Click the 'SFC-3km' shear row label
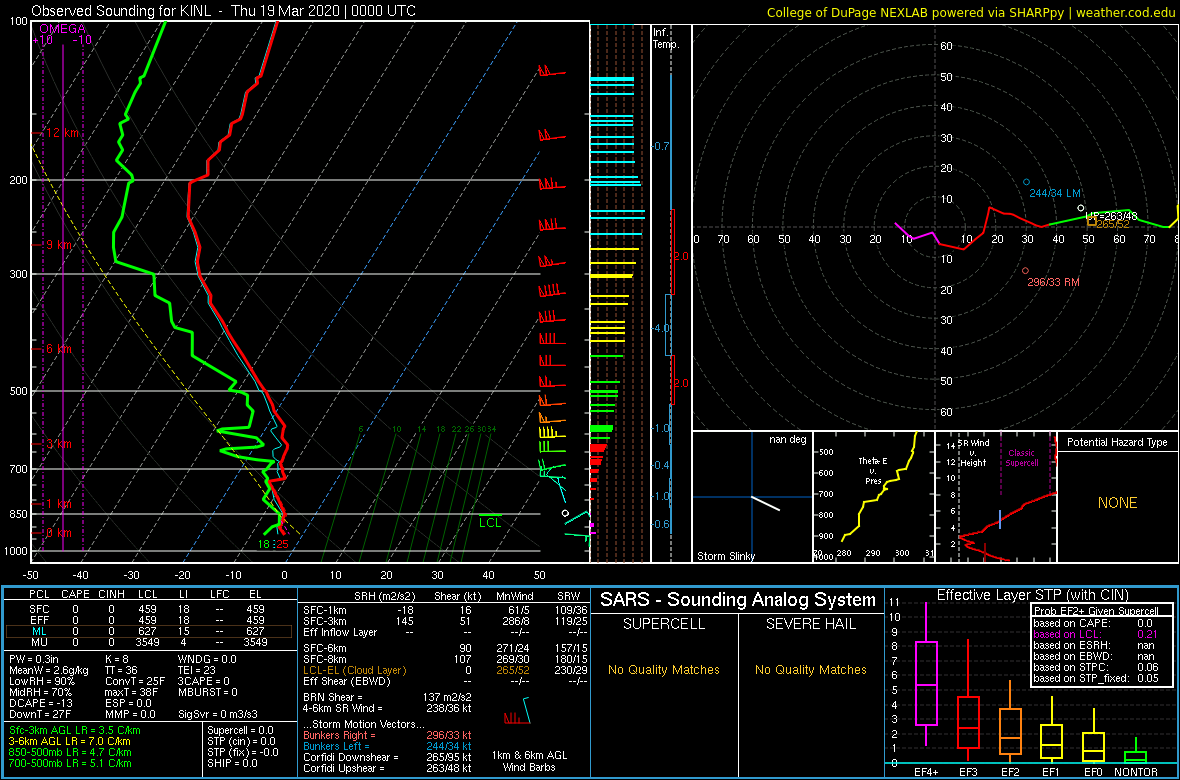Image resolution: width=1180 pixels, height=780 pixels. (324, 620)
